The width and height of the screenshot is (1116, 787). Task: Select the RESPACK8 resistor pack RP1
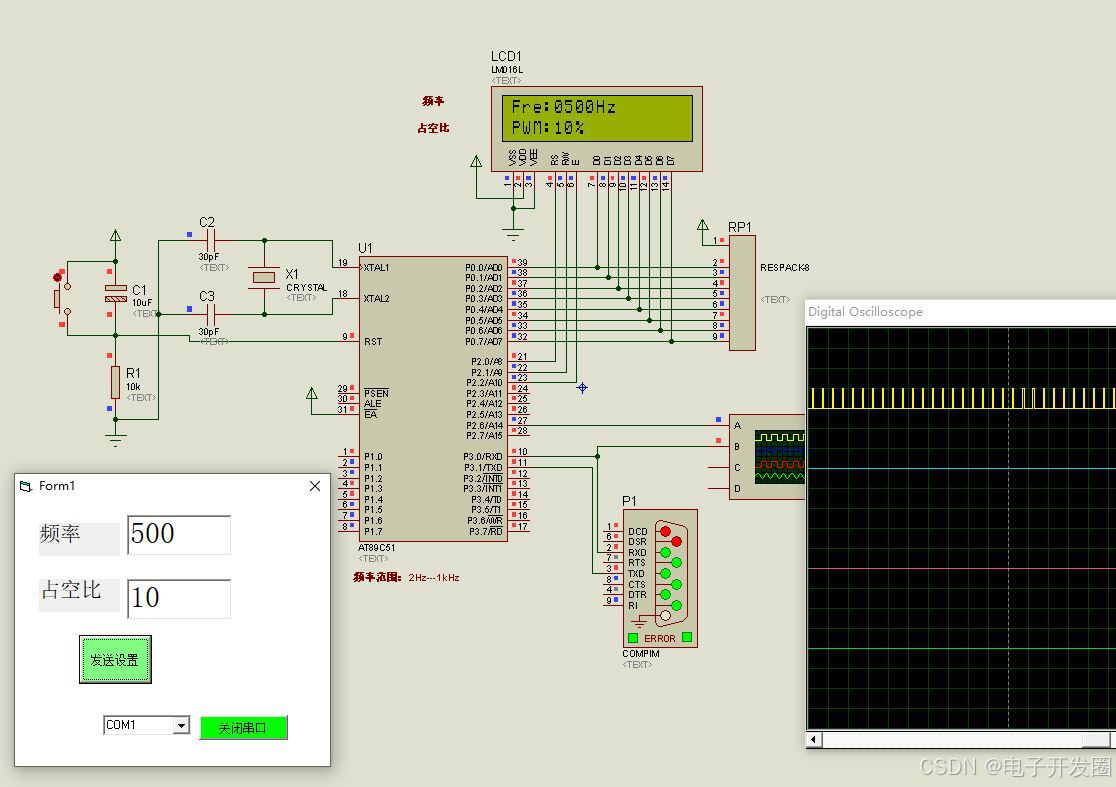pos(742,292)
